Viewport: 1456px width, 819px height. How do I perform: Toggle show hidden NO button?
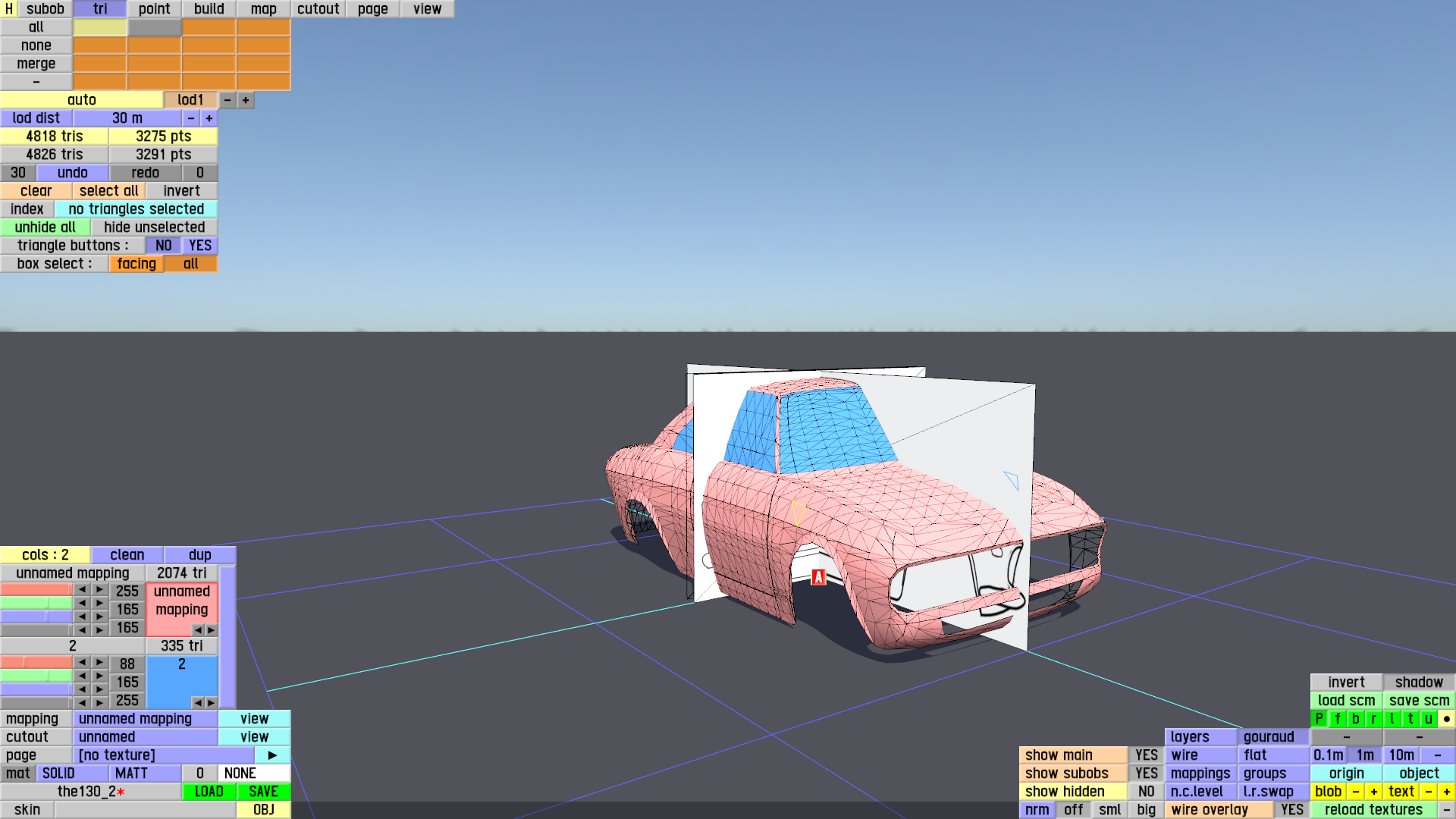pyautogui.click(x=1146, y=792)
